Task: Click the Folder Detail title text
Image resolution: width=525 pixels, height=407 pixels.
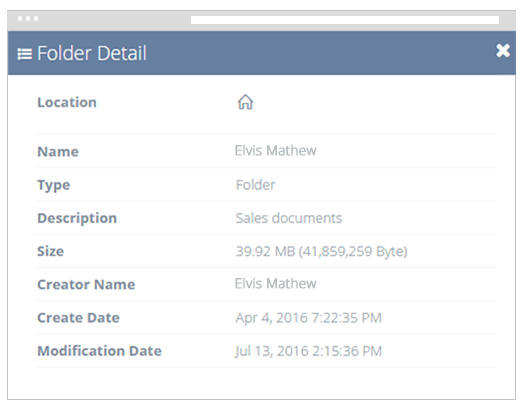Action: tap(92, 53)
